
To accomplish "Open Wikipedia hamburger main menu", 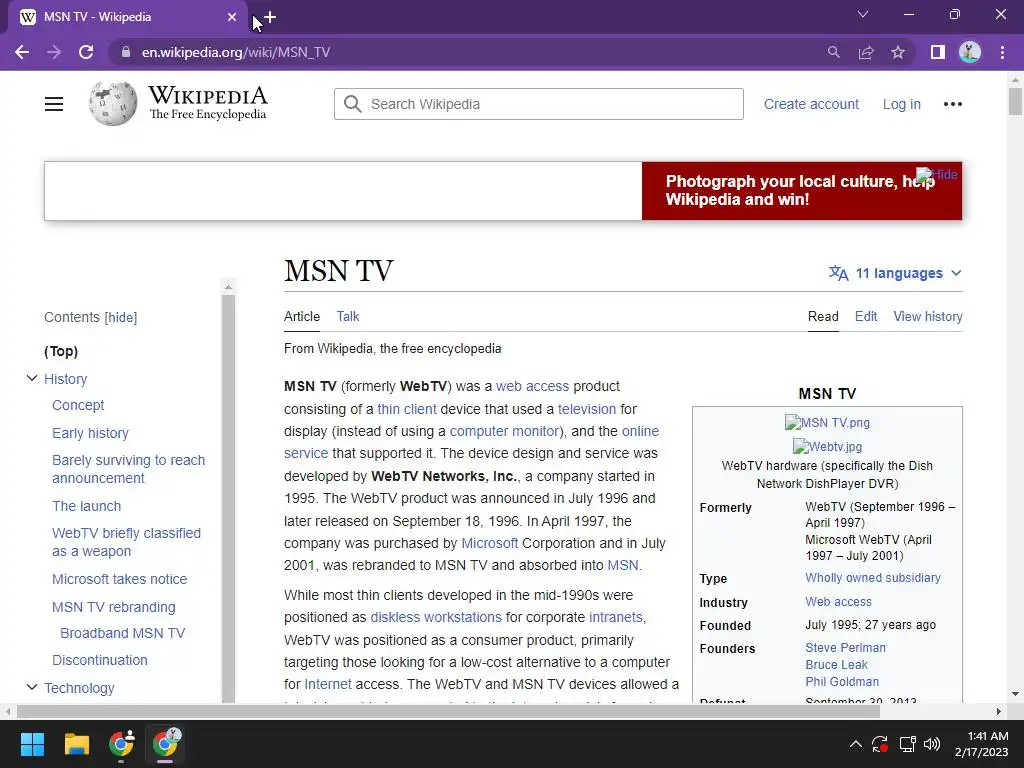I will pos(54,104).
